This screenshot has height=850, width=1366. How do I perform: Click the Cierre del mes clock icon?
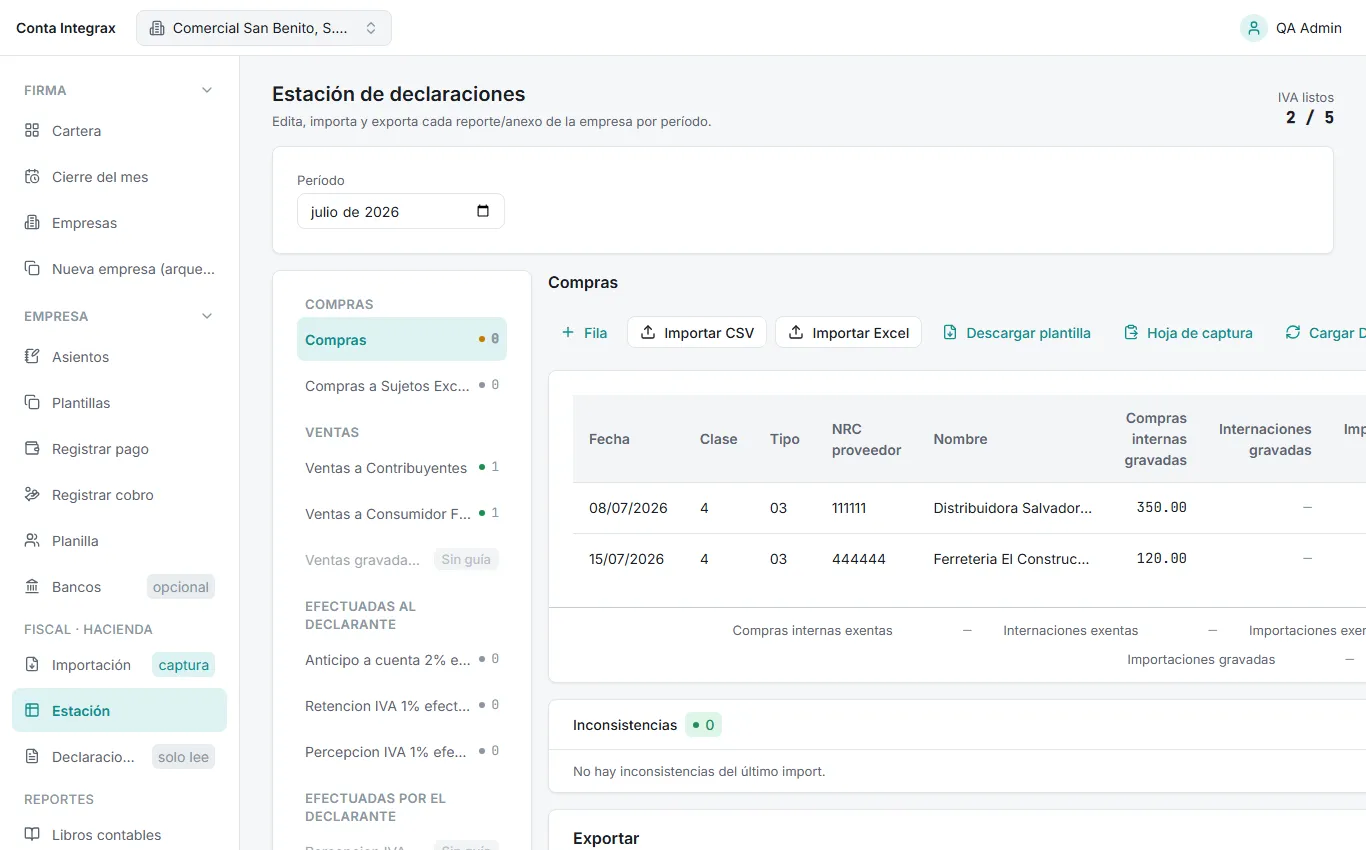point(32,177)
